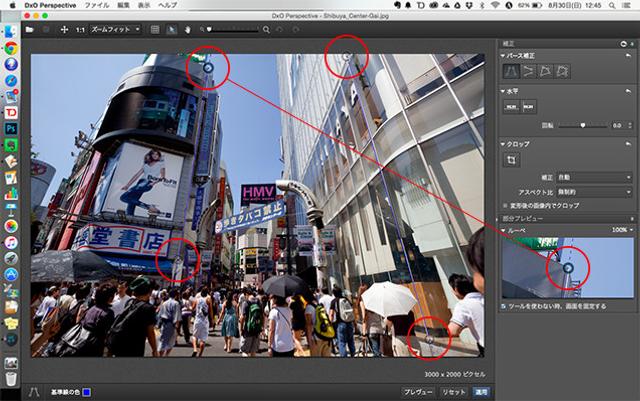This screenshot has height=401, width=640.
Task: Click the 1:1 zoom button
Action: click(79, 30)
